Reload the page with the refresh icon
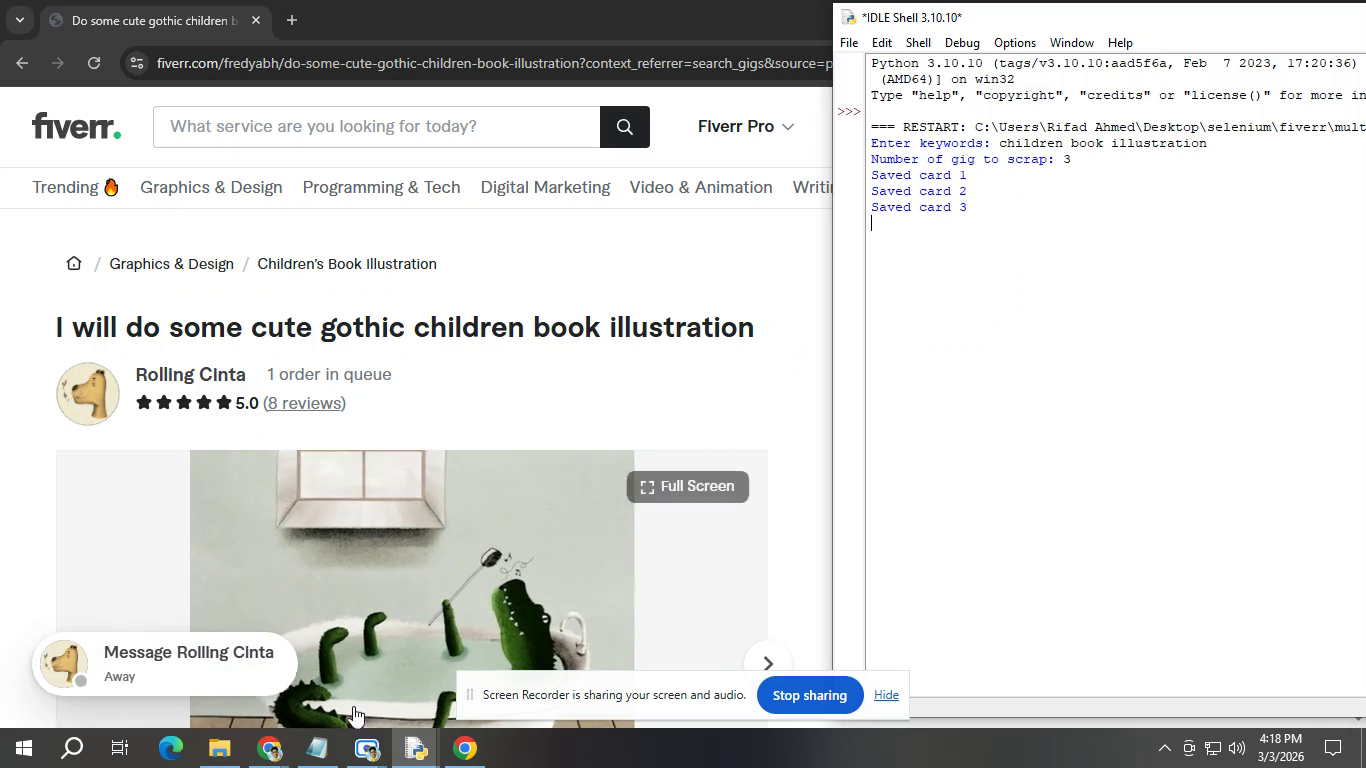This screenshot has width=1366, height=768. click(94, 63)
